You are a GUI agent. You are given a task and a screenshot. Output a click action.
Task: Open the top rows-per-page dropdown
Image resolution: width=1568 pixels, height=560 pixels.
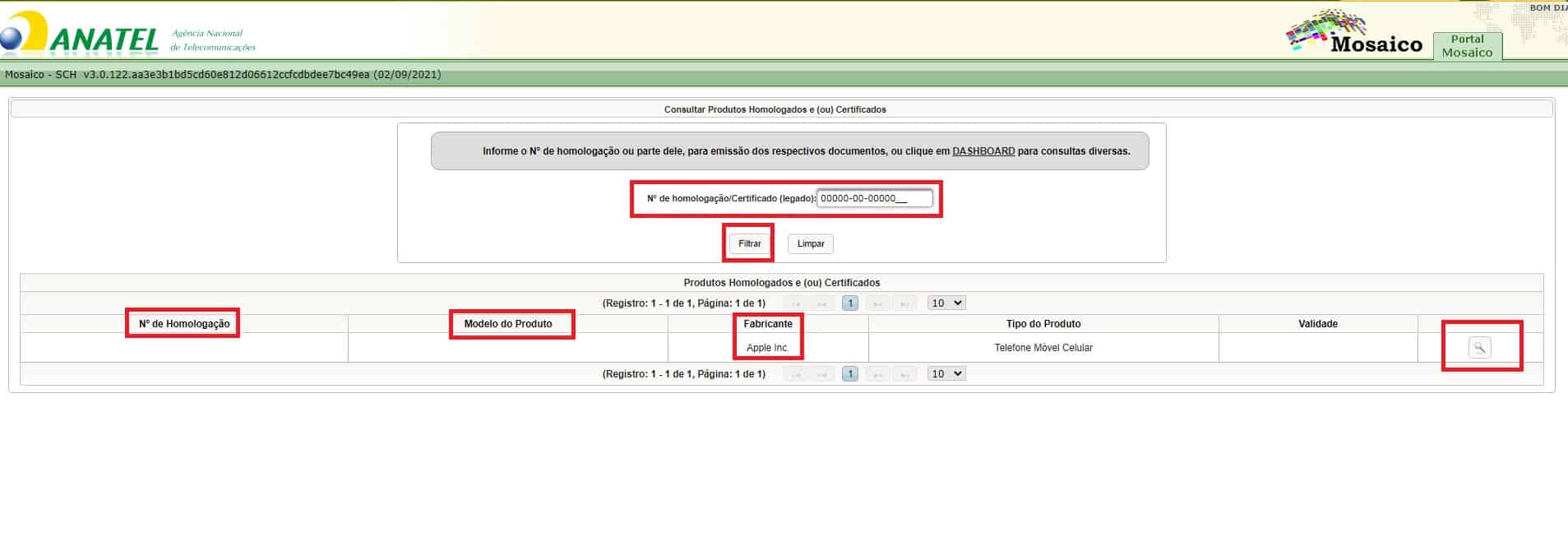click(x=946, y=303)
